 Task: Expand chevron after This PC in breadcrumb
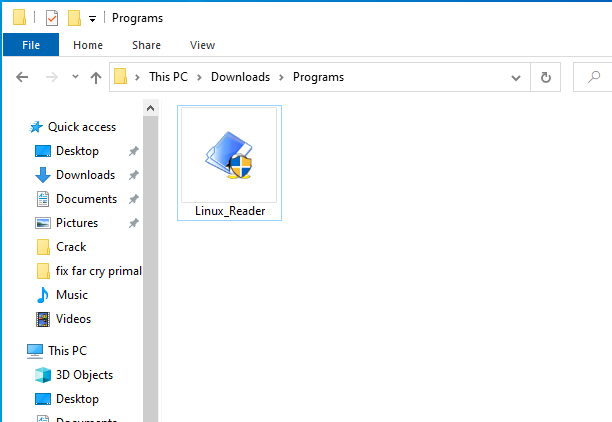pyautogui.click(x=199, y=77)
